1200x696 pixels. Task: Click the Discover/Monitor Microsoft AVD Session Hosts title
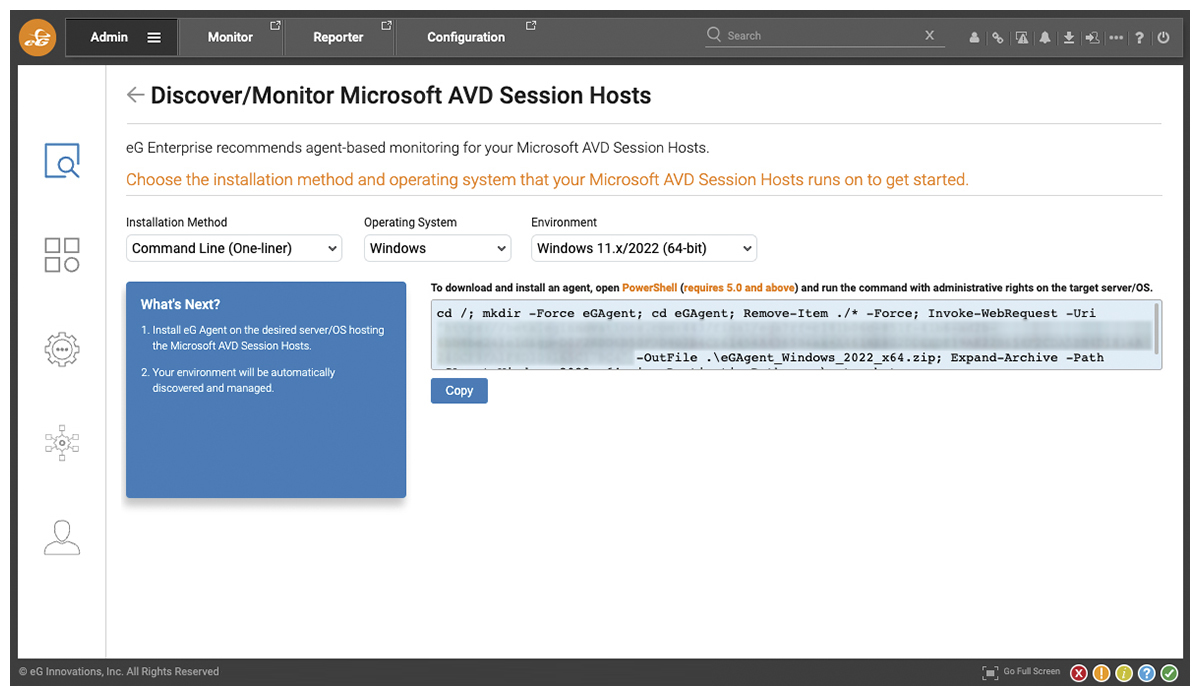pos(401,96)
